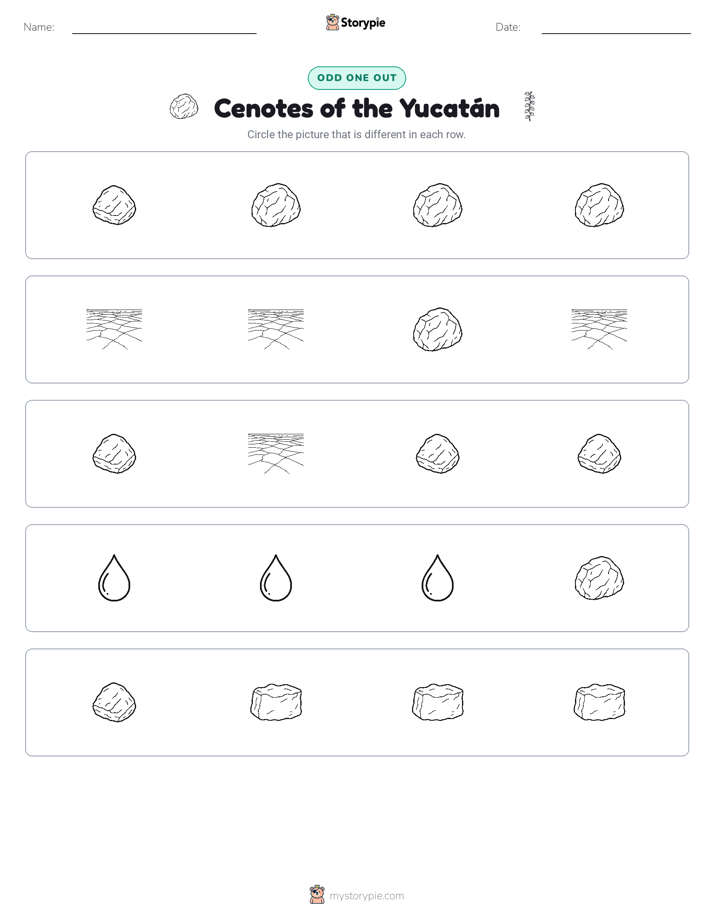The image size is (714, 924).
Task: Click the bear mascot icon in footer
Action: [x=317, y=895]
